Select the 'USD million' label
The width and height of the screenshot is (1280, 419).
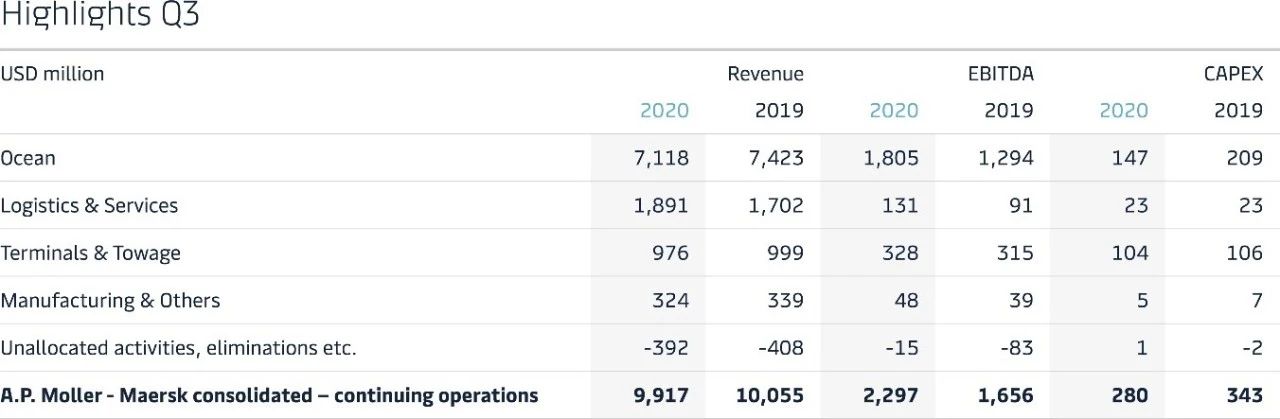52,74
